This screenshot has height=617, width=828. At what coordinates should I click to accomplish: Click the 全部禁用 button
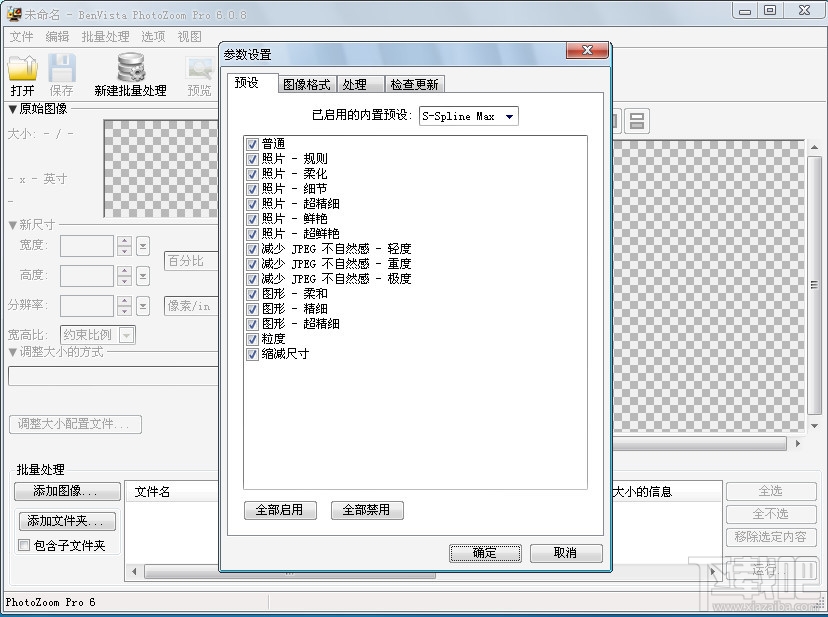(368, 510)
